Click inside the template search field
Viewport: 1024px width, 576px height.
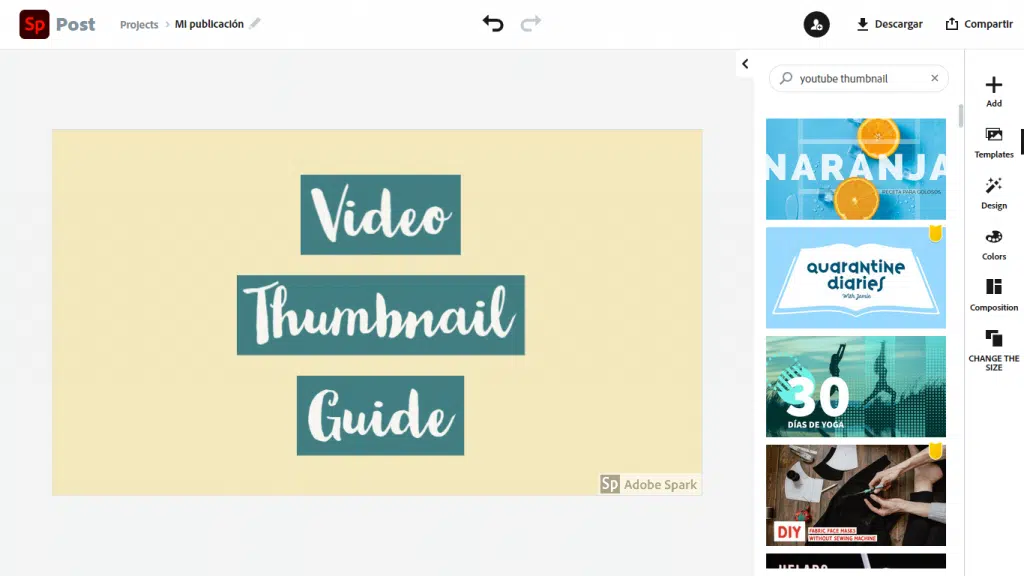(x=860, y=78)
